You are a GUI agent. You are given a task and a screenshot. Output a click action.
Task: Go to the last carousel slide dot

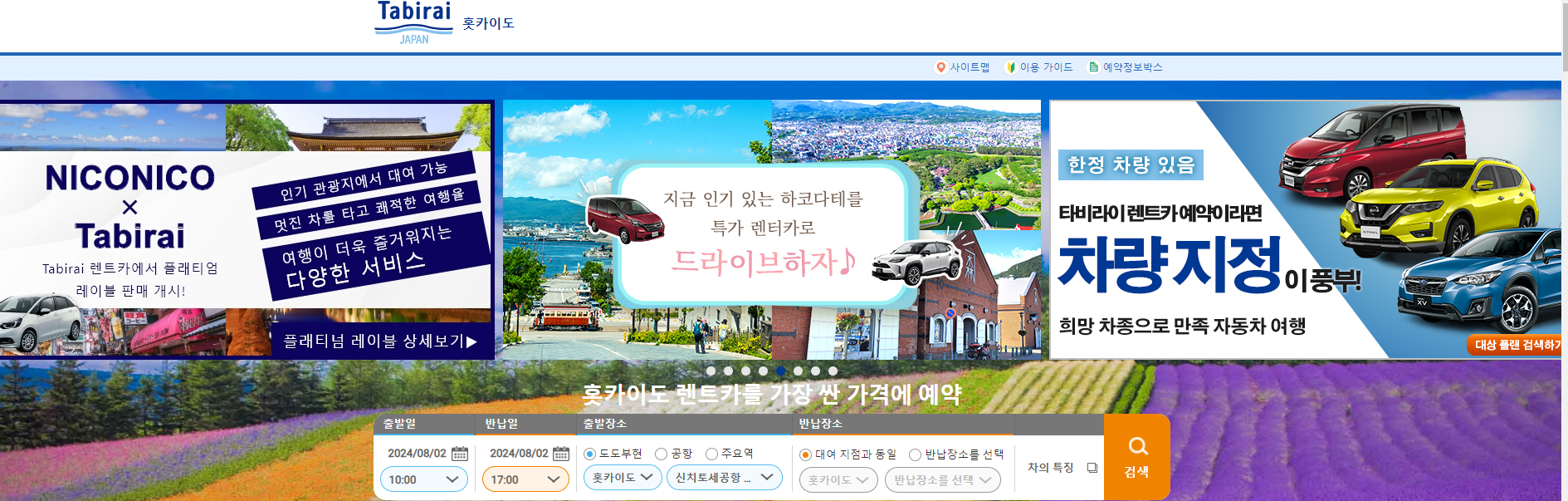pos(833,371)
